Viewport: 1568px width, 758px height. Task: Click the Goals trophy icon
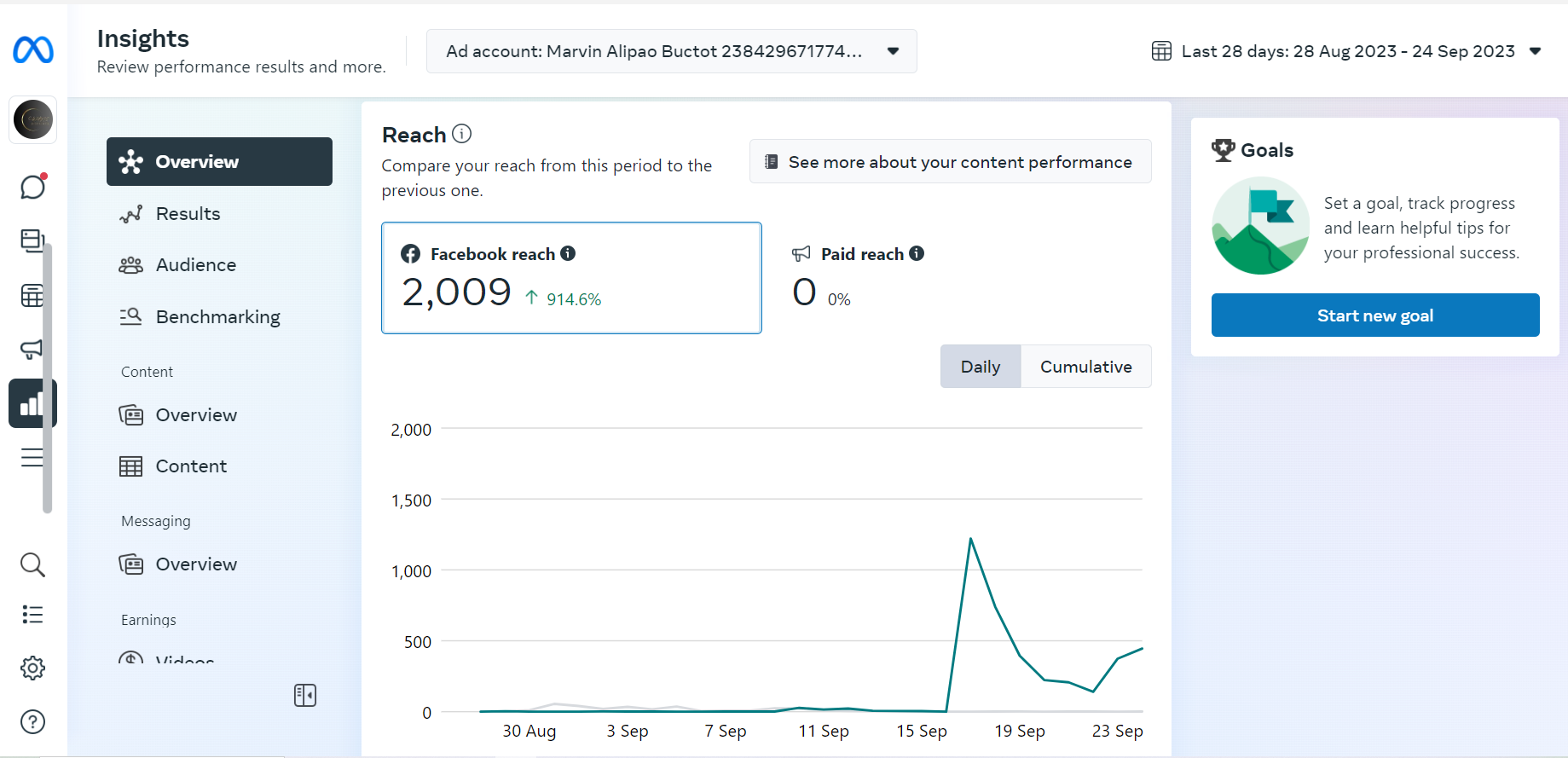pyautogui.click(x=1224, y=150)
